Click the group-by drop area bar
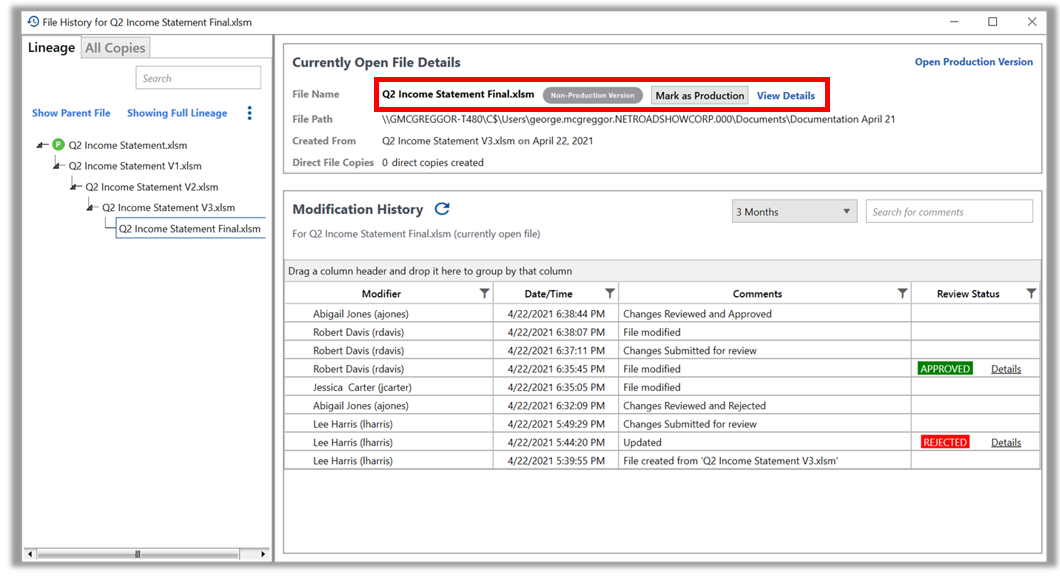This screenshot has width=1060, height=577. coord(662,271)
